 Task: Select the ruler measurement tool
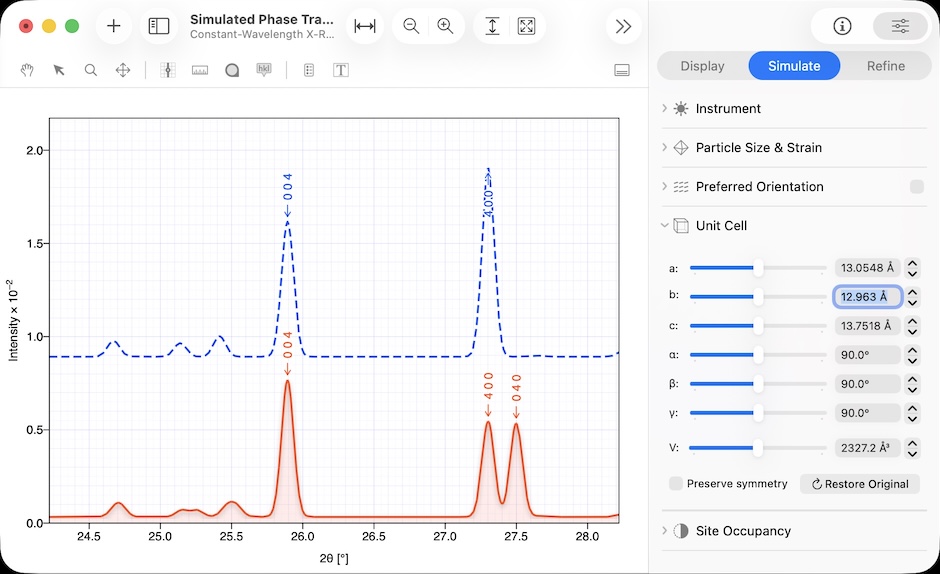point(200,70)
